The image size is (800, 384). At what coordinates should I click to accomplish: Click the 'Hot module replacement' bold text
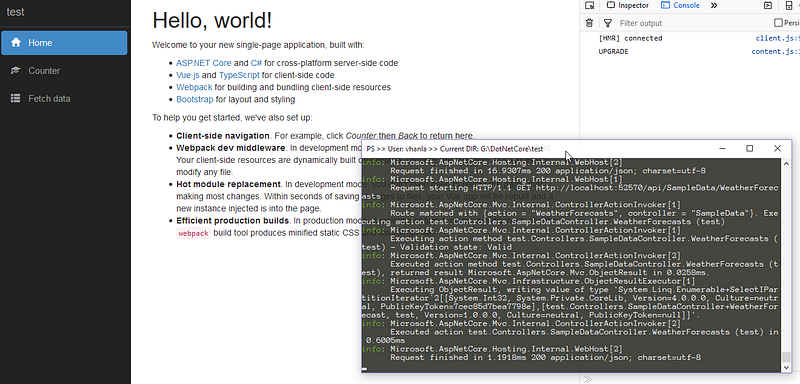[229, 184]
